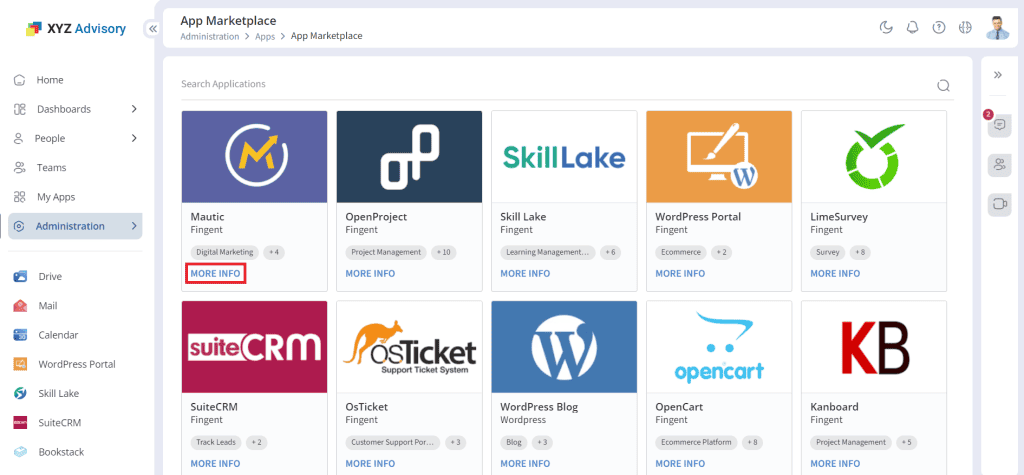Open chat messages icon with badge
The width and height of the screenshot is (1024, 475).
click(x=999, y=125)
